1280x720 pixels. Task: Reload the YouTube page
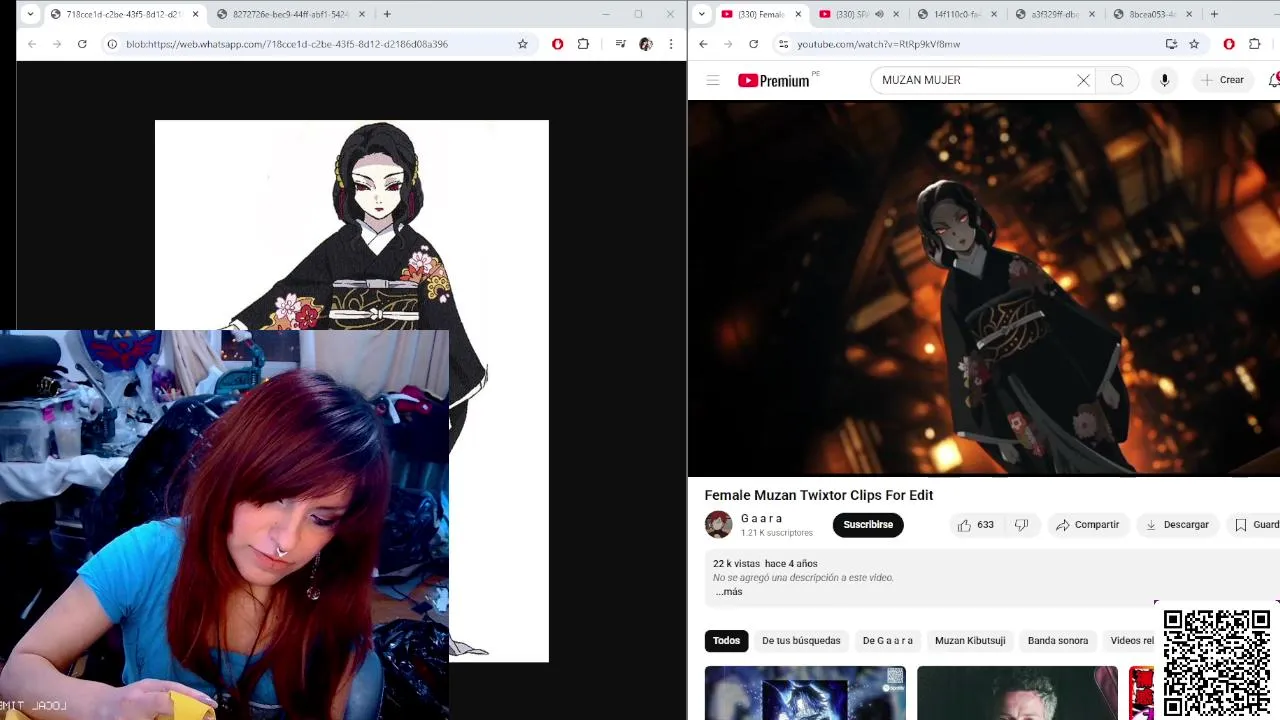(x=753, y=44)
